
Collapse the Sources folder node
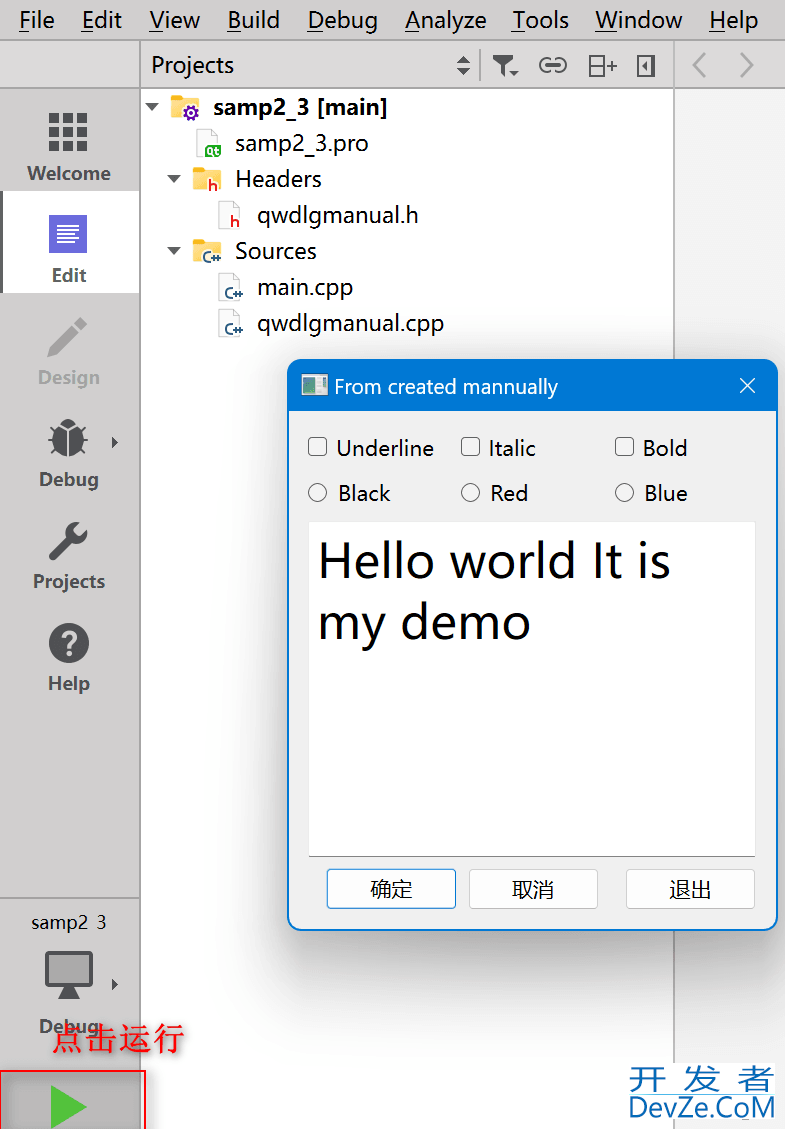(x=174, y=251)
